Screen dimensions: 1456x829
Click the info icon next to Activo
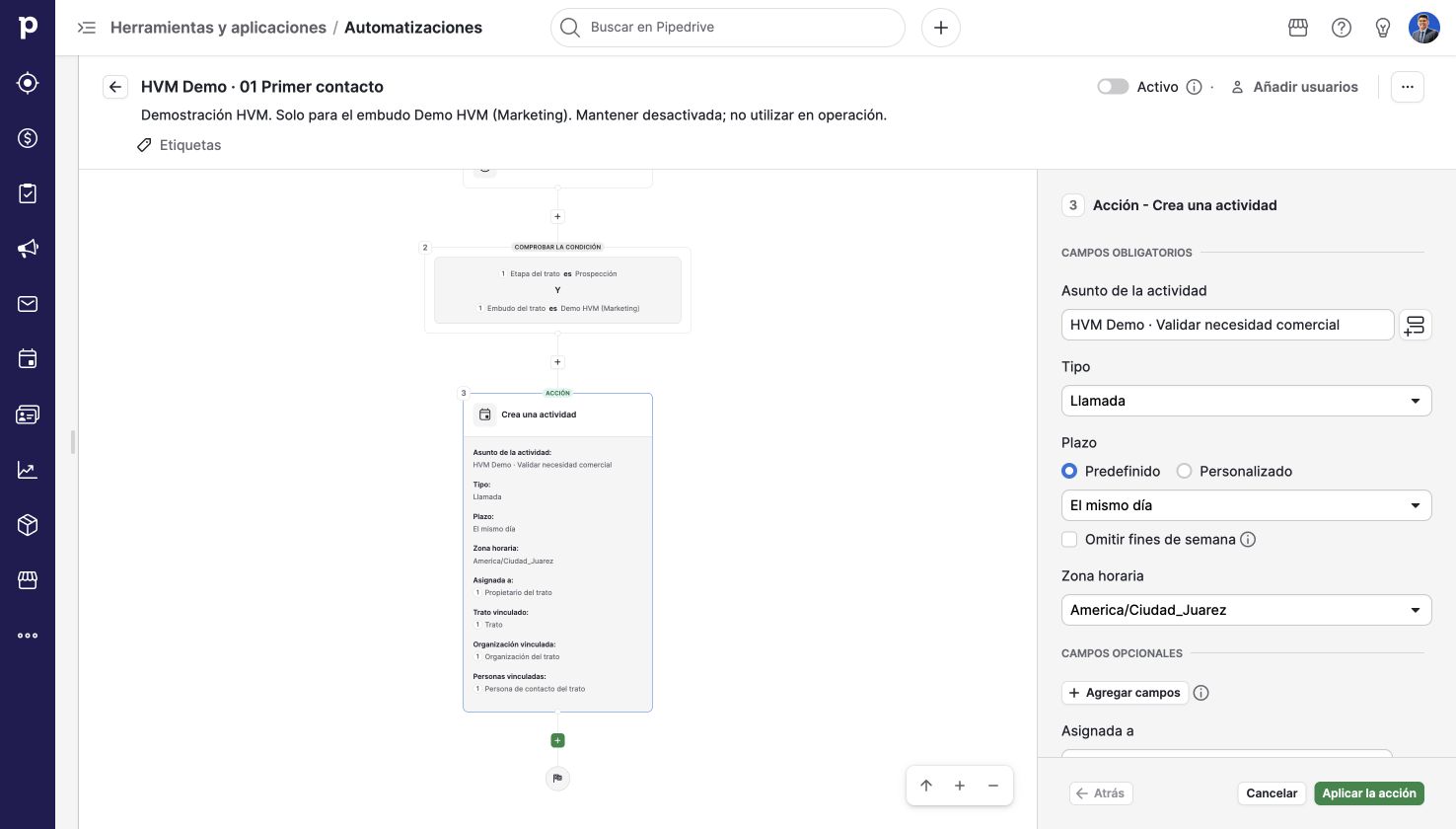pos(1194,87)
